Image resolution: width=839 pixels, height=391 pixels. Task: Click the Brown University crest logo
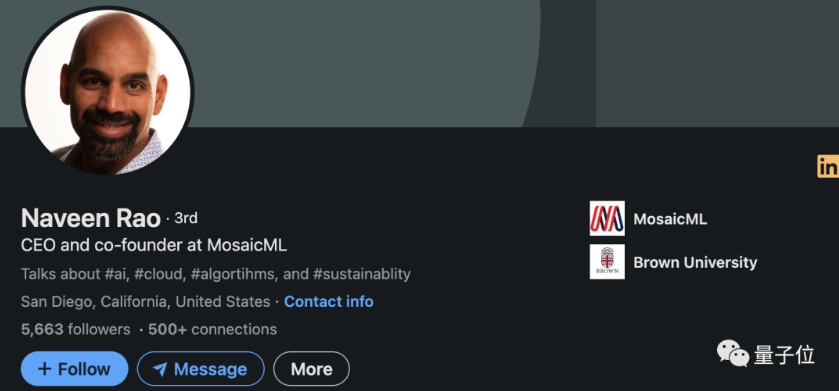tap(607, 262)
